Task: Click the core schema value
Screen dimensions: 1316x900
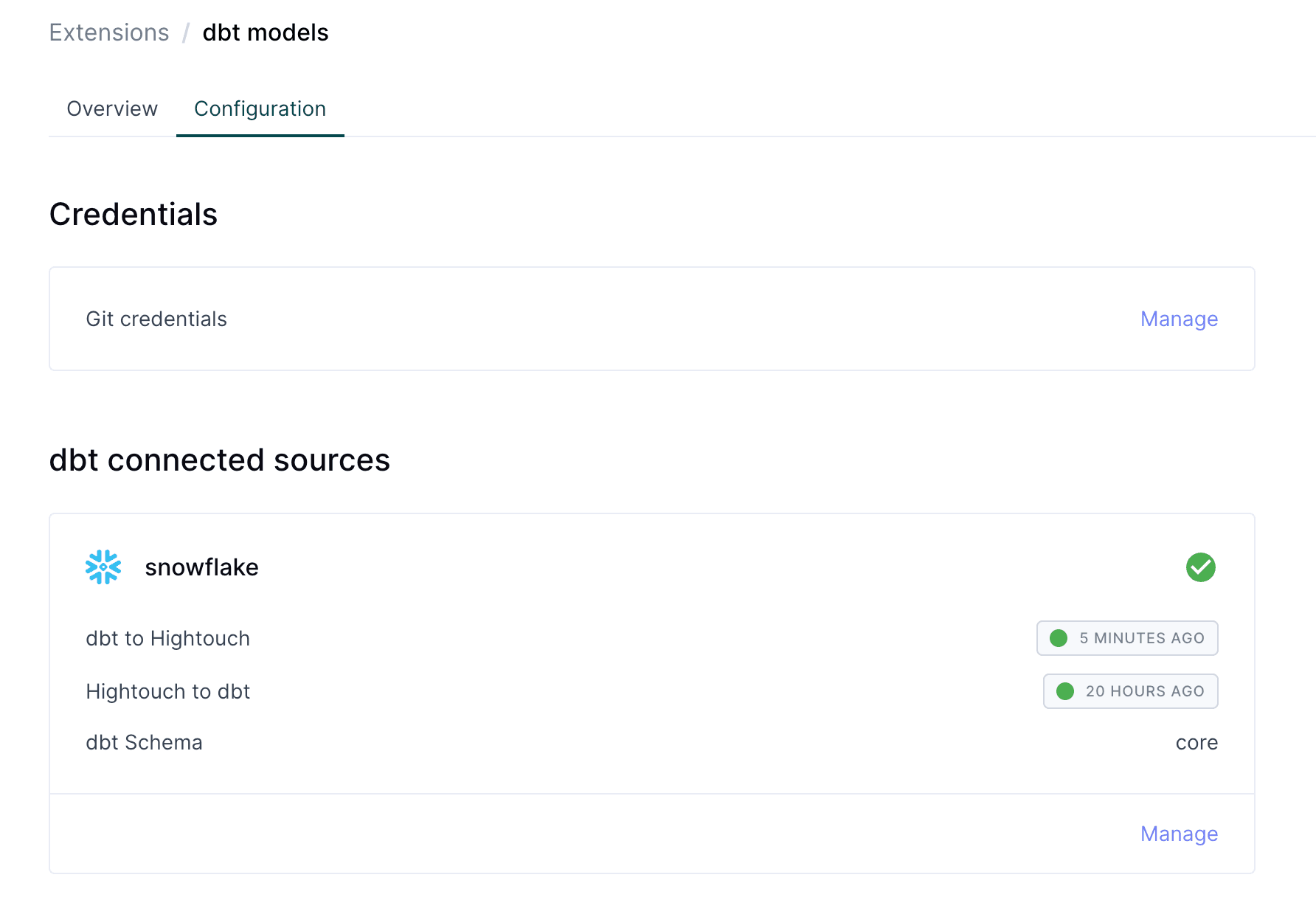Action: (1196, 742)
